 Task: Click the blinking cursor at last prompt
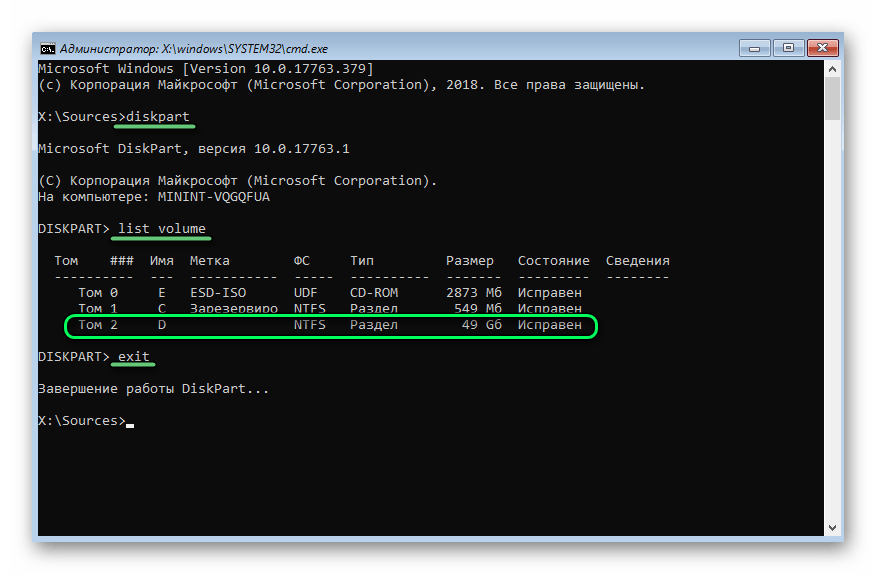(x=130, y=423)
